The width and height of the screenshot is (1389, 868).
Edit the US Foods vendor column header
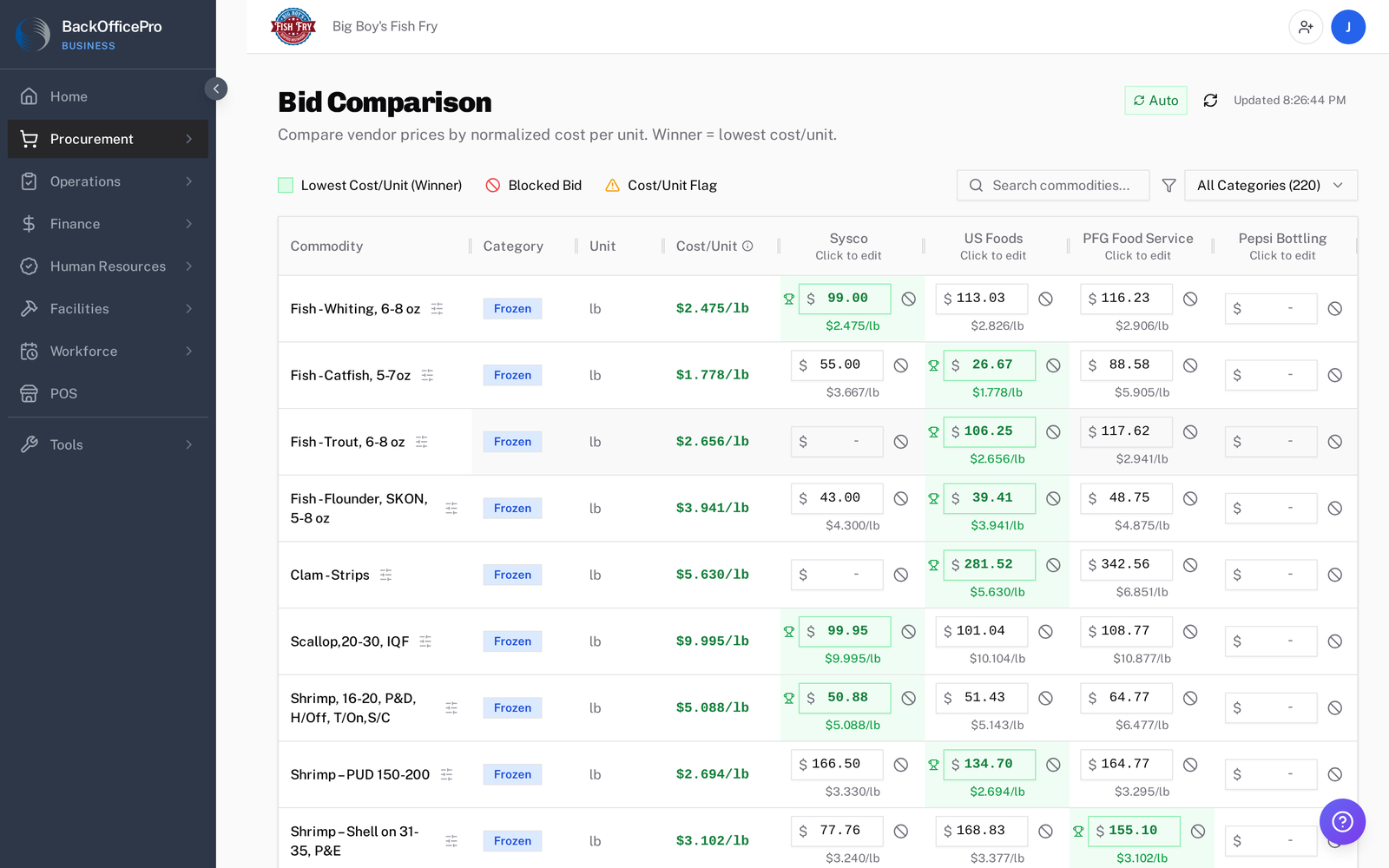click(x=993, y=247)
